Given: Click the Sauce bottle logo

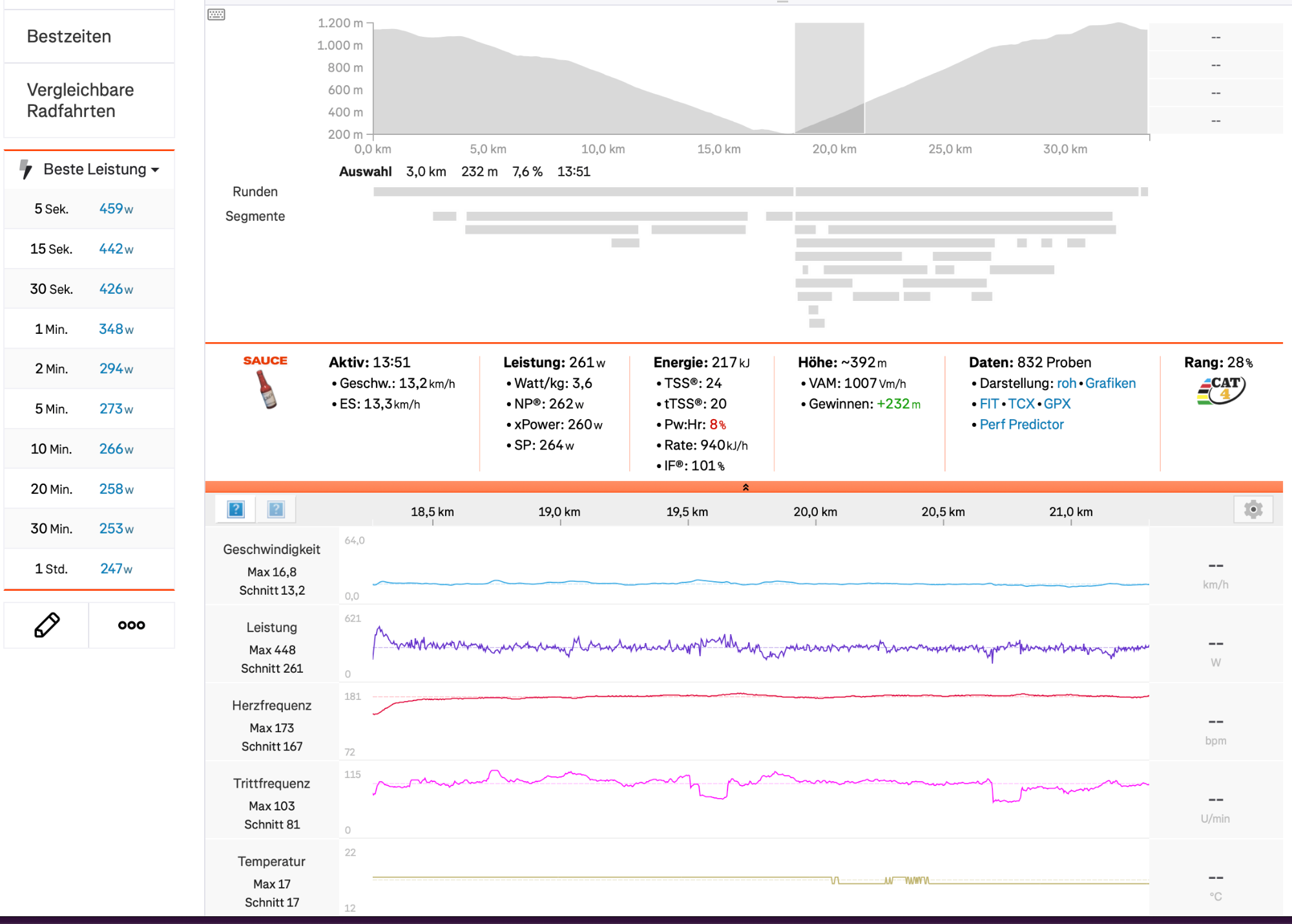Looking at the screenshot, I should (x=266, y=388).
